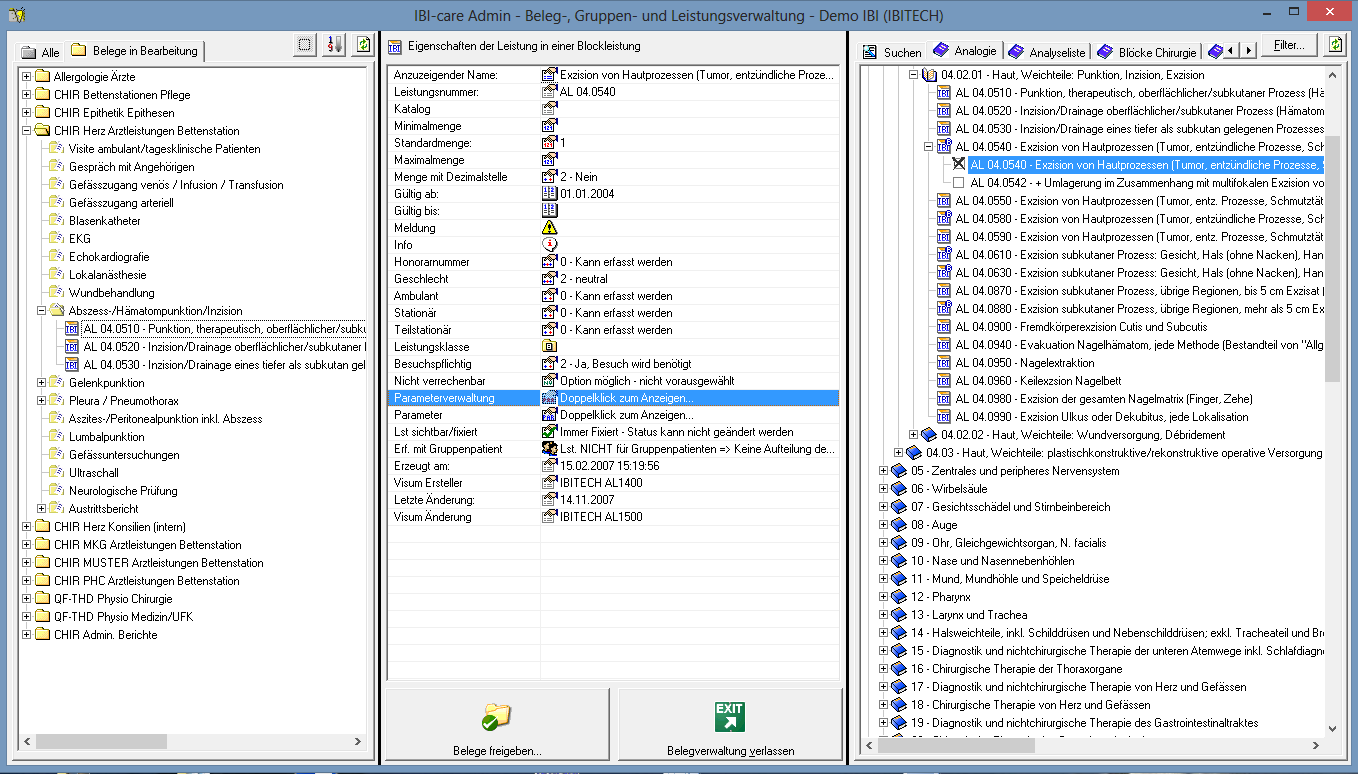Click the selection rectangle icon above left tree
The height and width of the screenshot is (774, 1358).
pyautogui.click(x=306, y=45)
